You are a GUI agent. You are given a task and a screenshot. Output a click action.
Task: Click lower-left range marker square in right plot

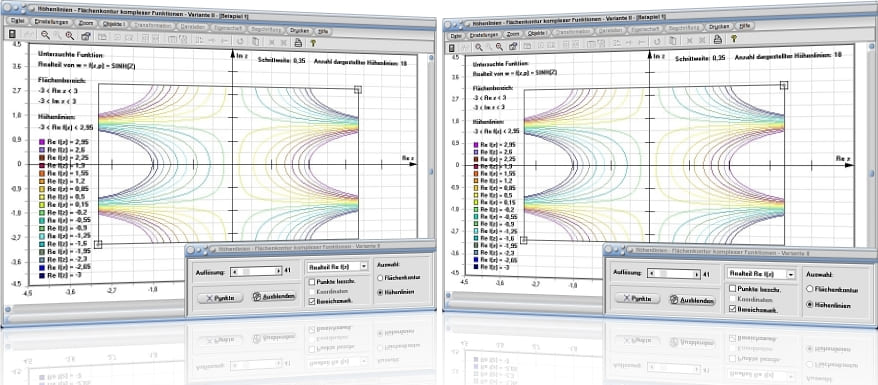(524, 240)
